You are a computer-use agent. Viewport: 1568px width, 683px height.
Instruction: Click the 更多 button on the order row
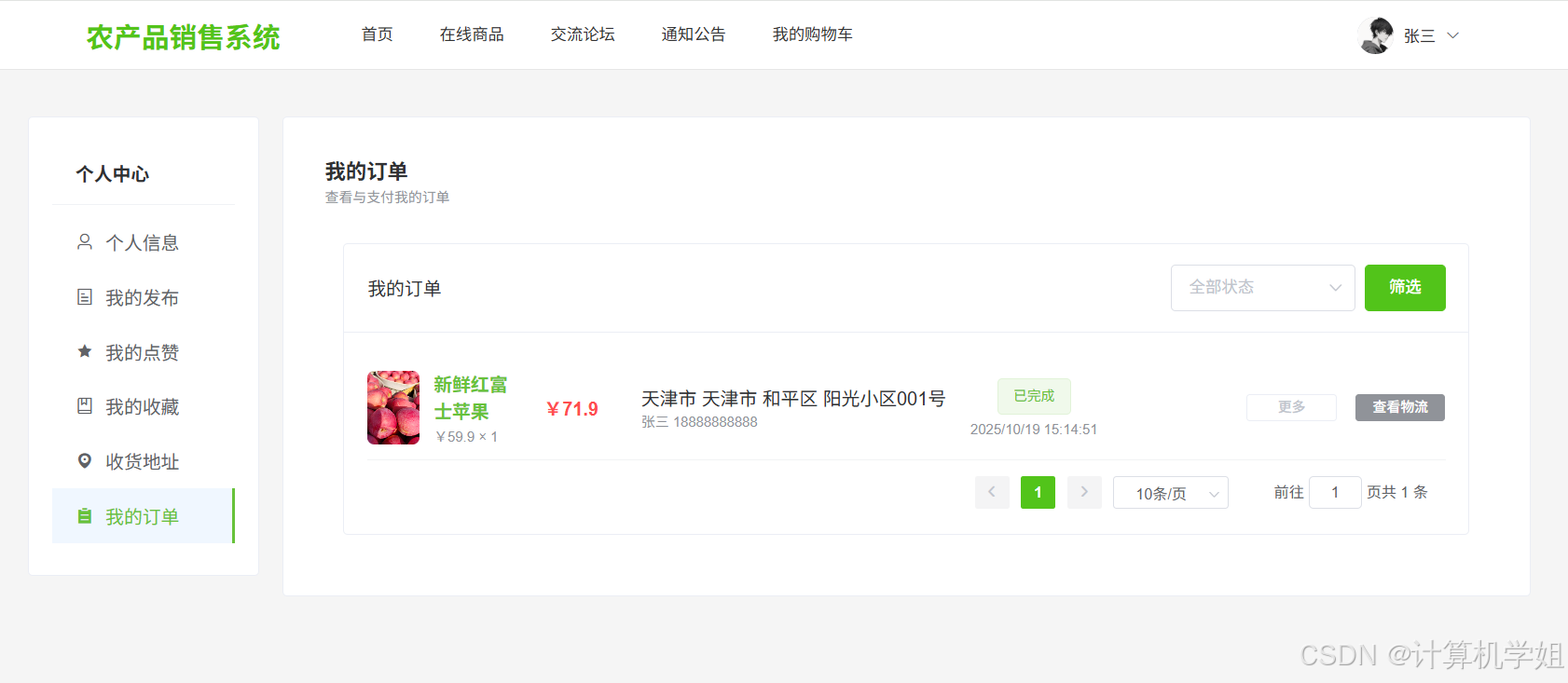(x=1291, y=407)
